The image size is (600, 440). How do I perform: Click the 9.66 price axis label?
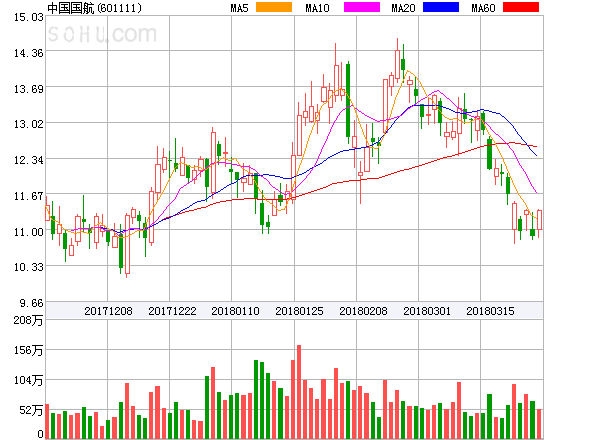click(24, 302)
